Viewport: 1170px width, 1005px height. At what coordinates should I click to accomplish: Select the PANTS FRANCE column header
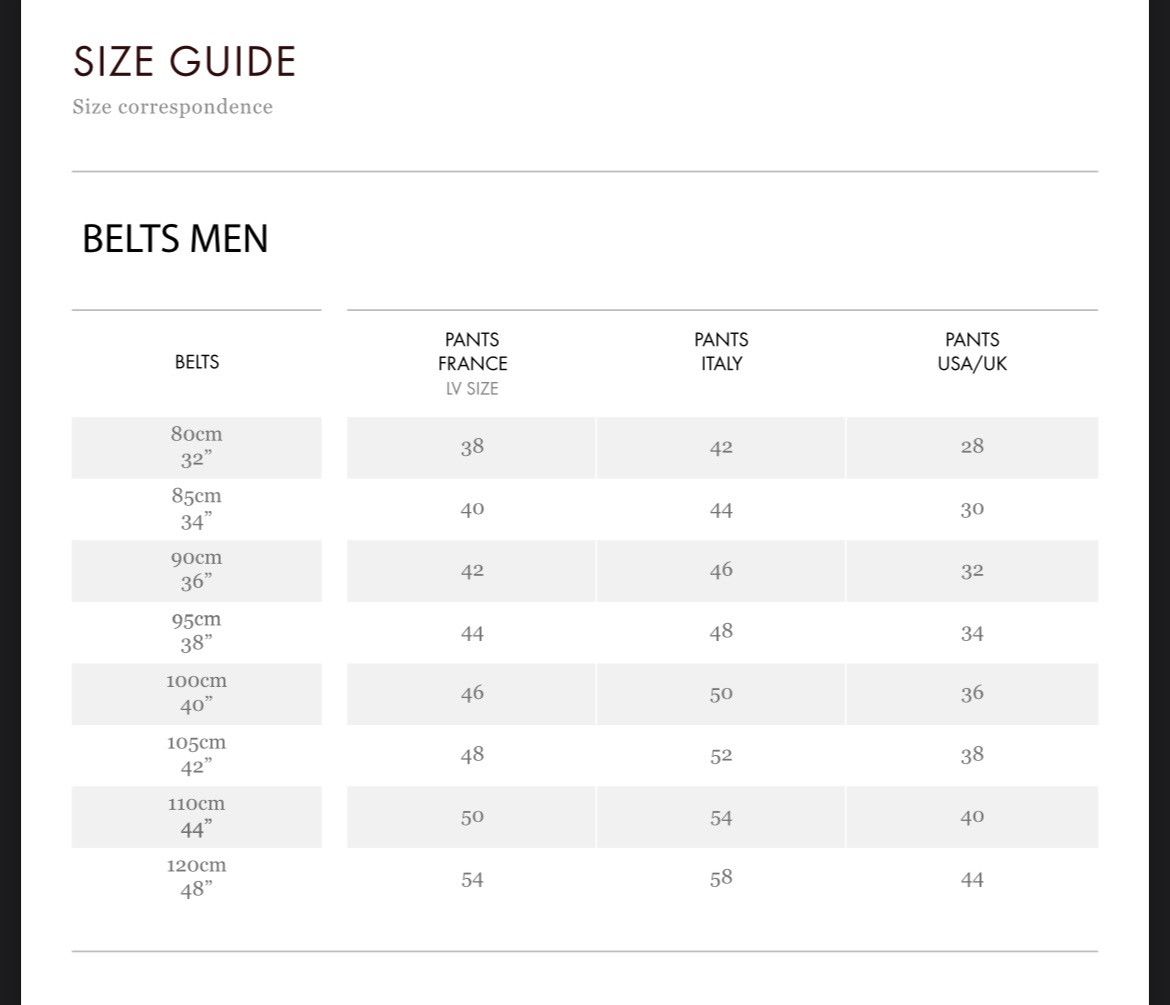click(x=472, y=352)
